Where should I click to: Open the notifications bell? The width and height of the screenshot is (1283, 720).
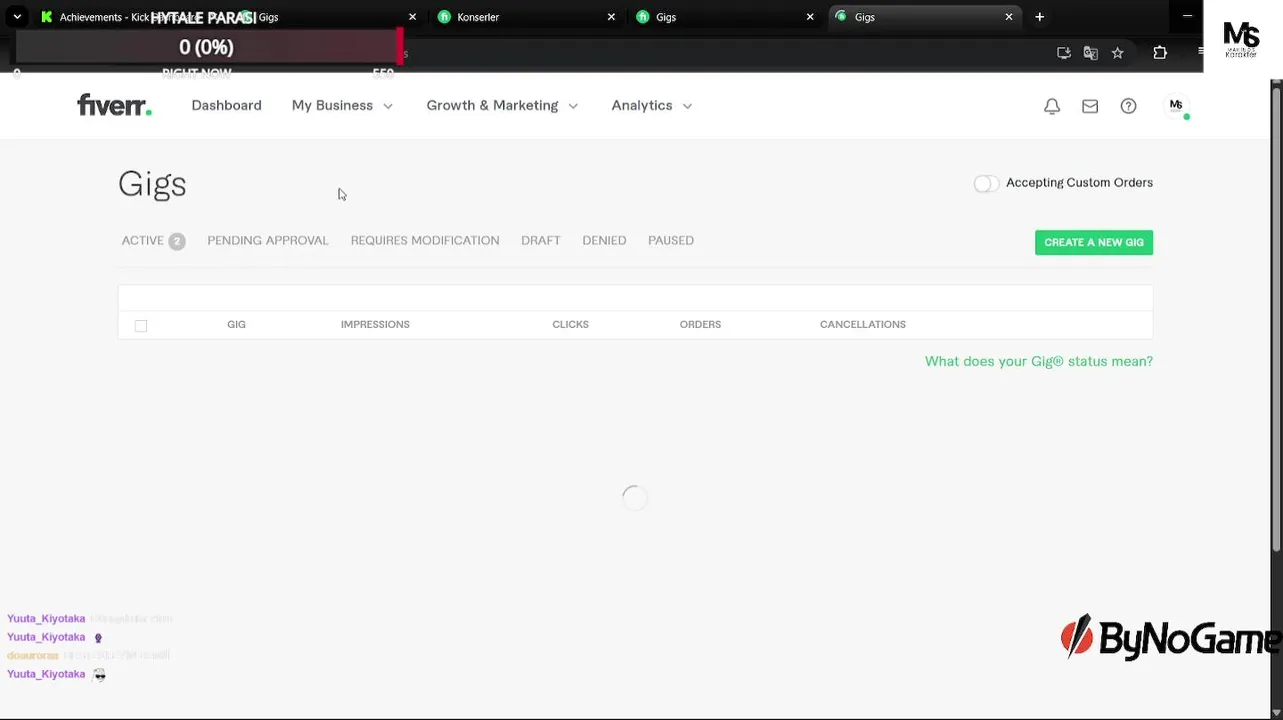[x=1052, y=106]
